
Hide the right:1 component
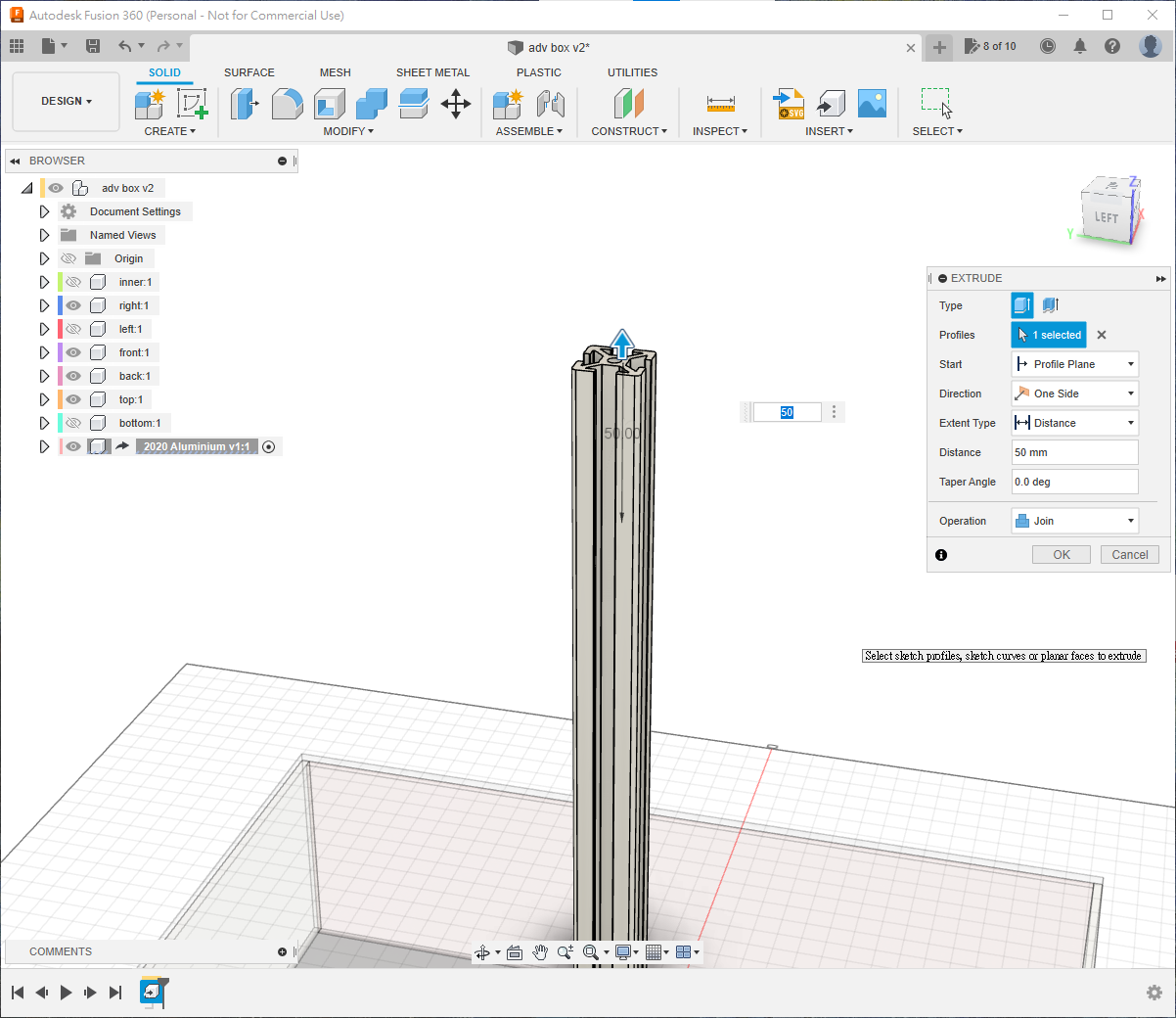[x=73, y=305]
